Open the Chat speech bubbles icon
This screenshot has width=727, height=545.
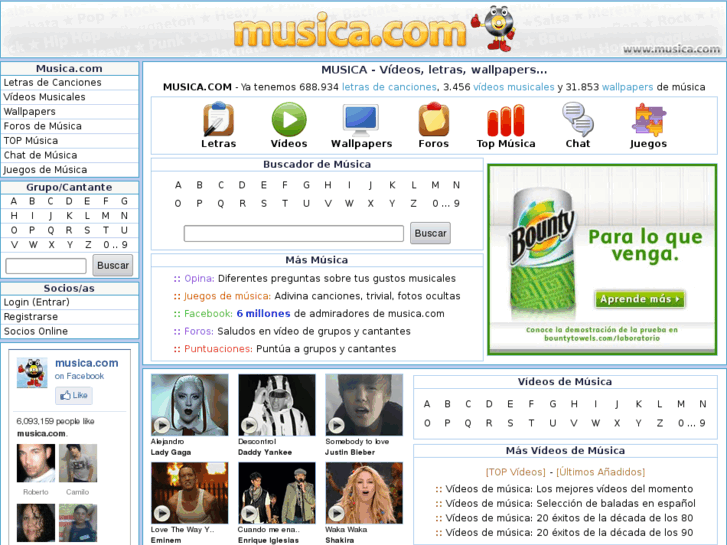(578, 119)
